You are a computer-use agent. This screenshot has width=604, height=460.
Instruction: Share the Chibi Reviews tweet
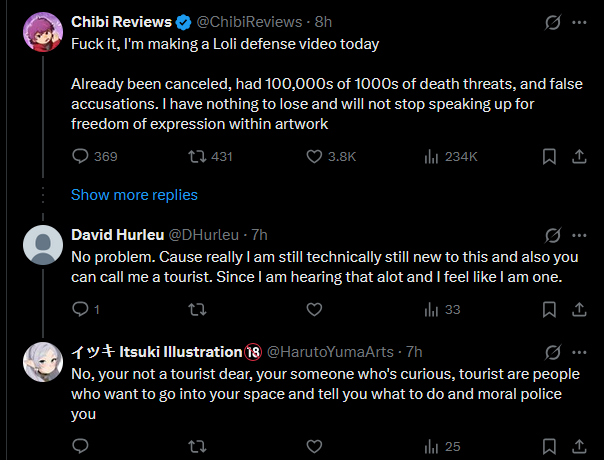pyautogui.click(x=579, y=156)
